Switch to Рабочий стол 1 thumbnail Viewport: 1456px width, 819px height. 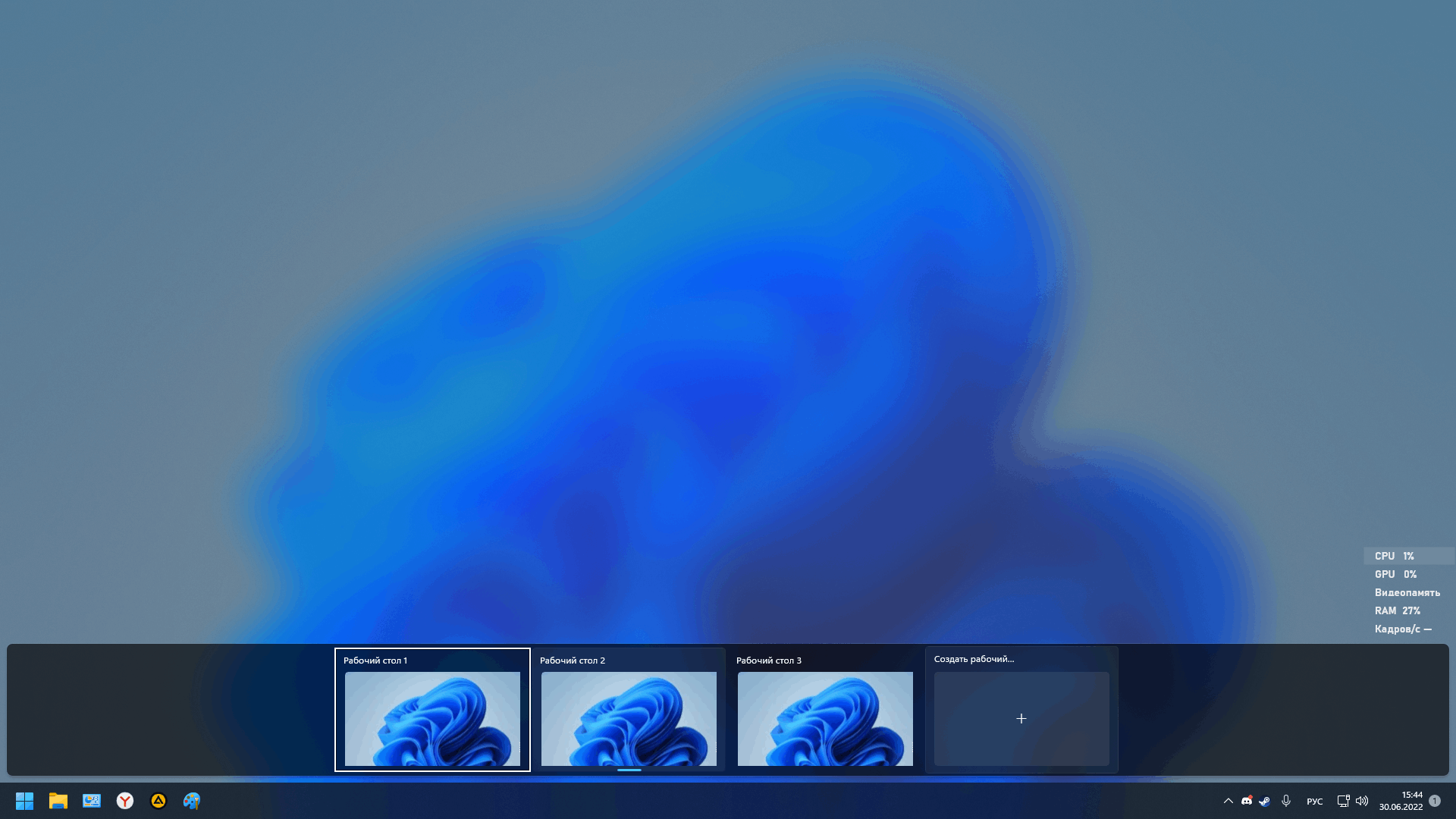[x=432, y=710]
